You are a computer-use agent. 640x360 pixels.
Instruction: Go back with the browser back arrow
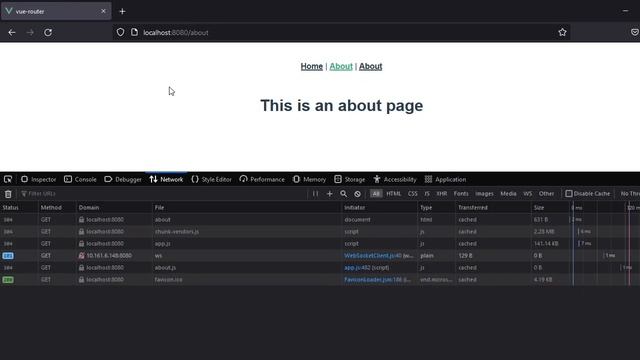tap(12, 32)
